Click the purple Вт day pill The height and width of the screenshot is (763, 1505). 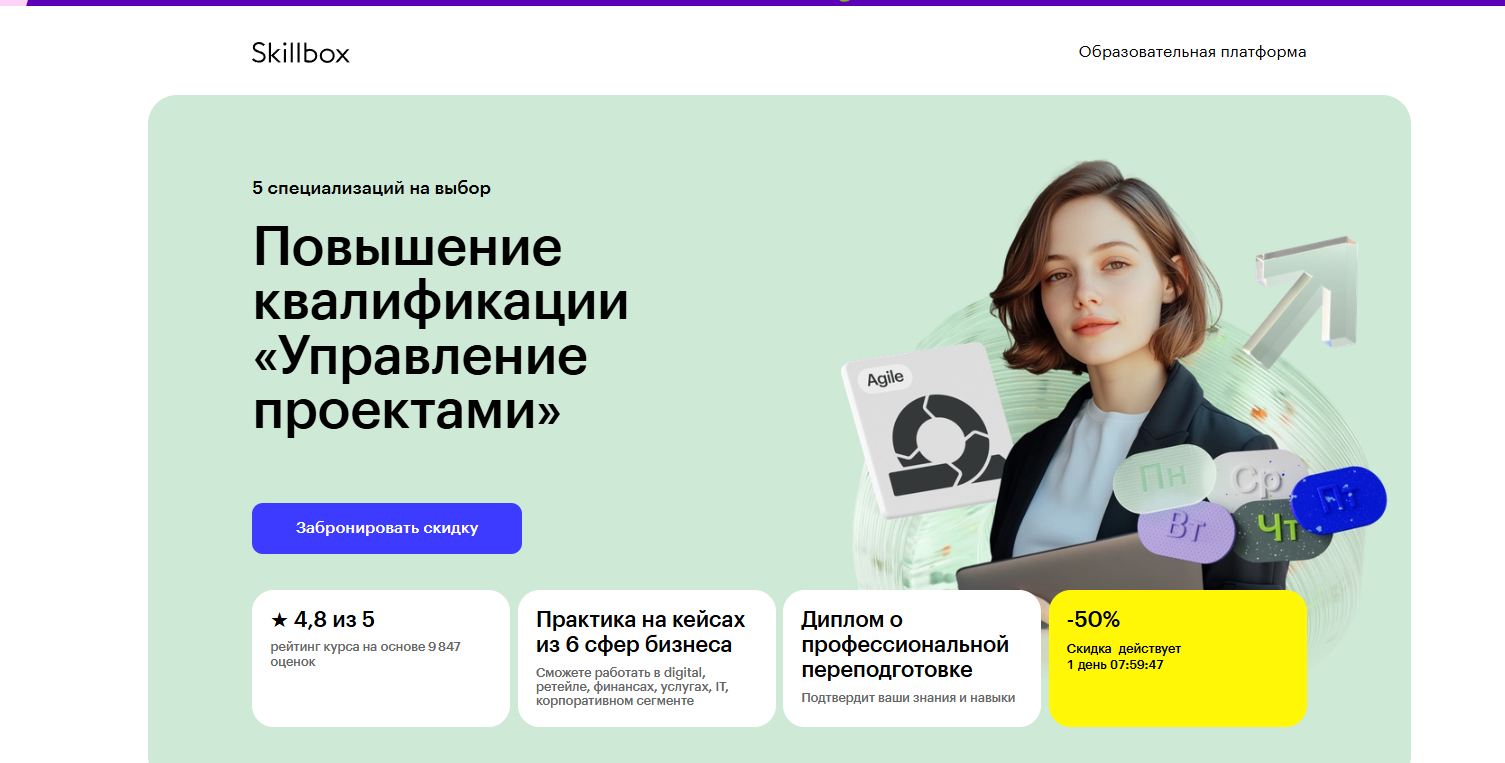coord(1186,530)
